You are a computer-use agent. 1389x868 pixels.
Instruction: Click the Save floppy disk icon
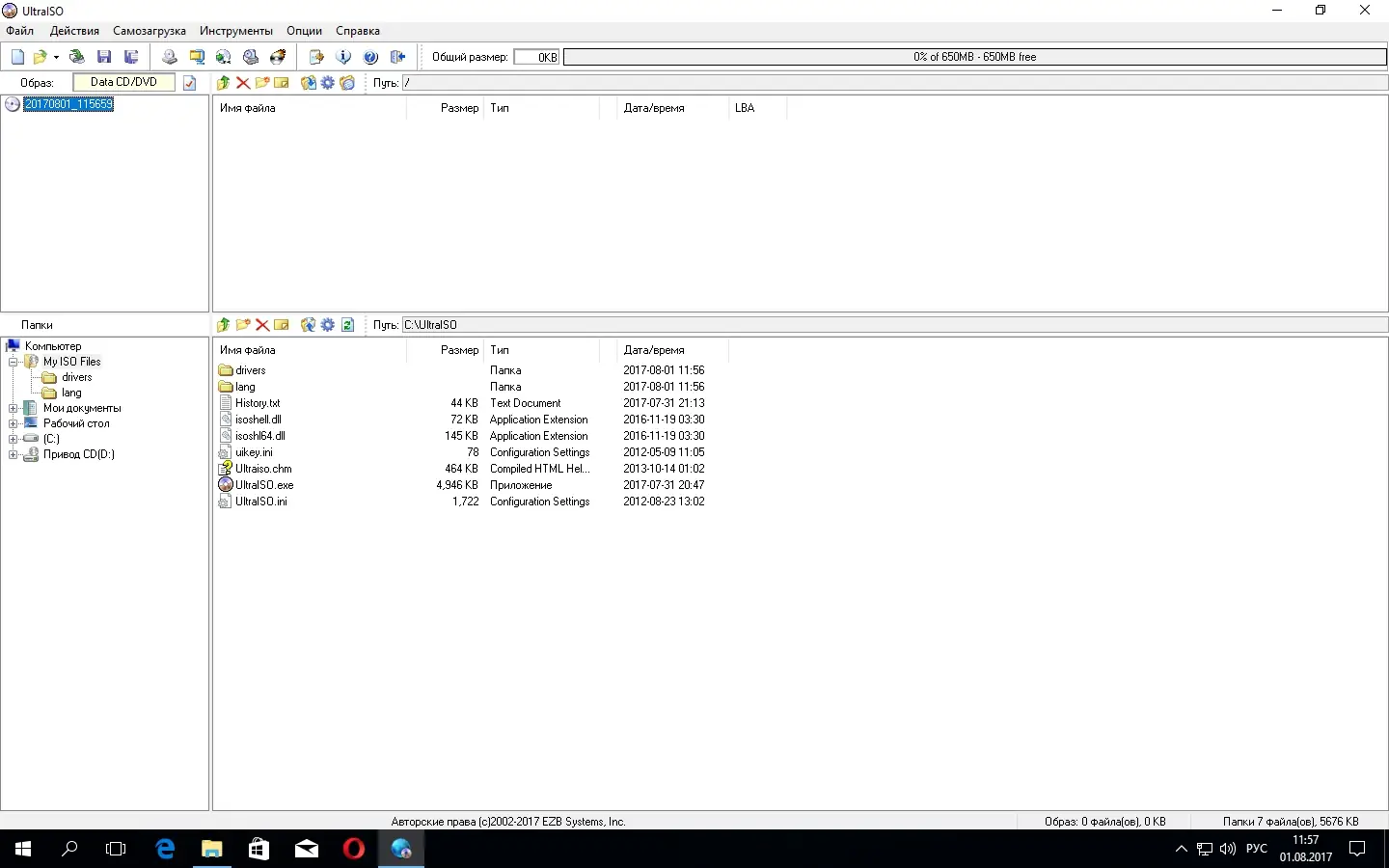pyautogui.click(x=104, y=57)
